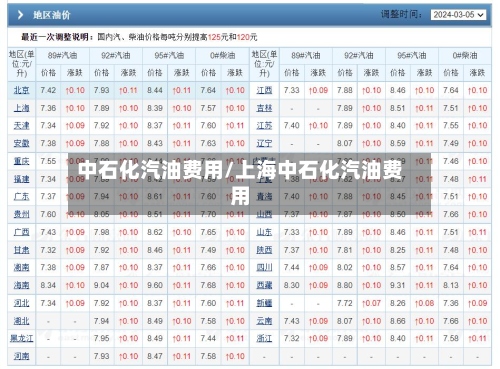500x369 pixels.
Task: Open the 北京 region link
Action: 22,90
